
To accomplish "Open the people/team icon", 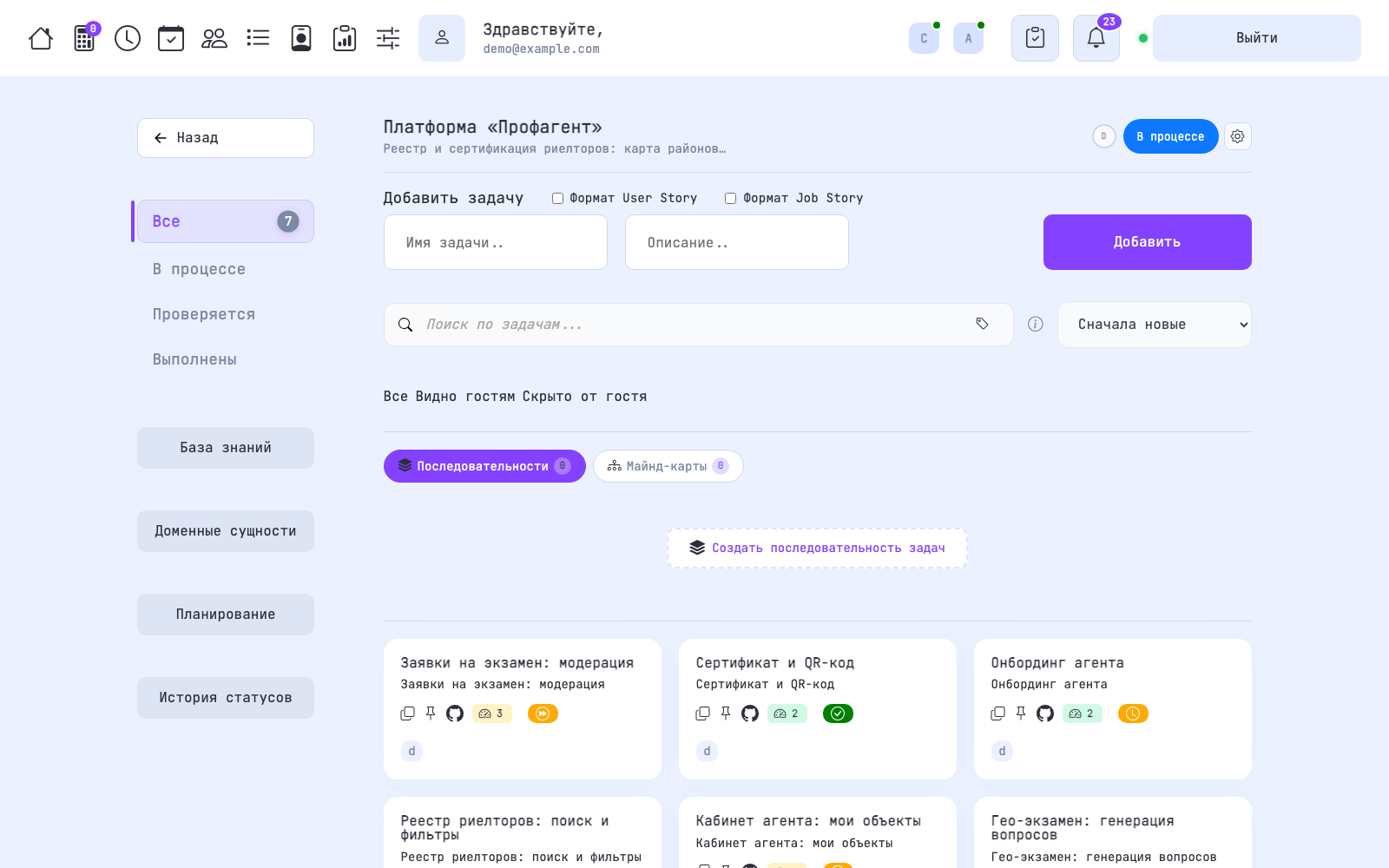I will tap(214, 38).
